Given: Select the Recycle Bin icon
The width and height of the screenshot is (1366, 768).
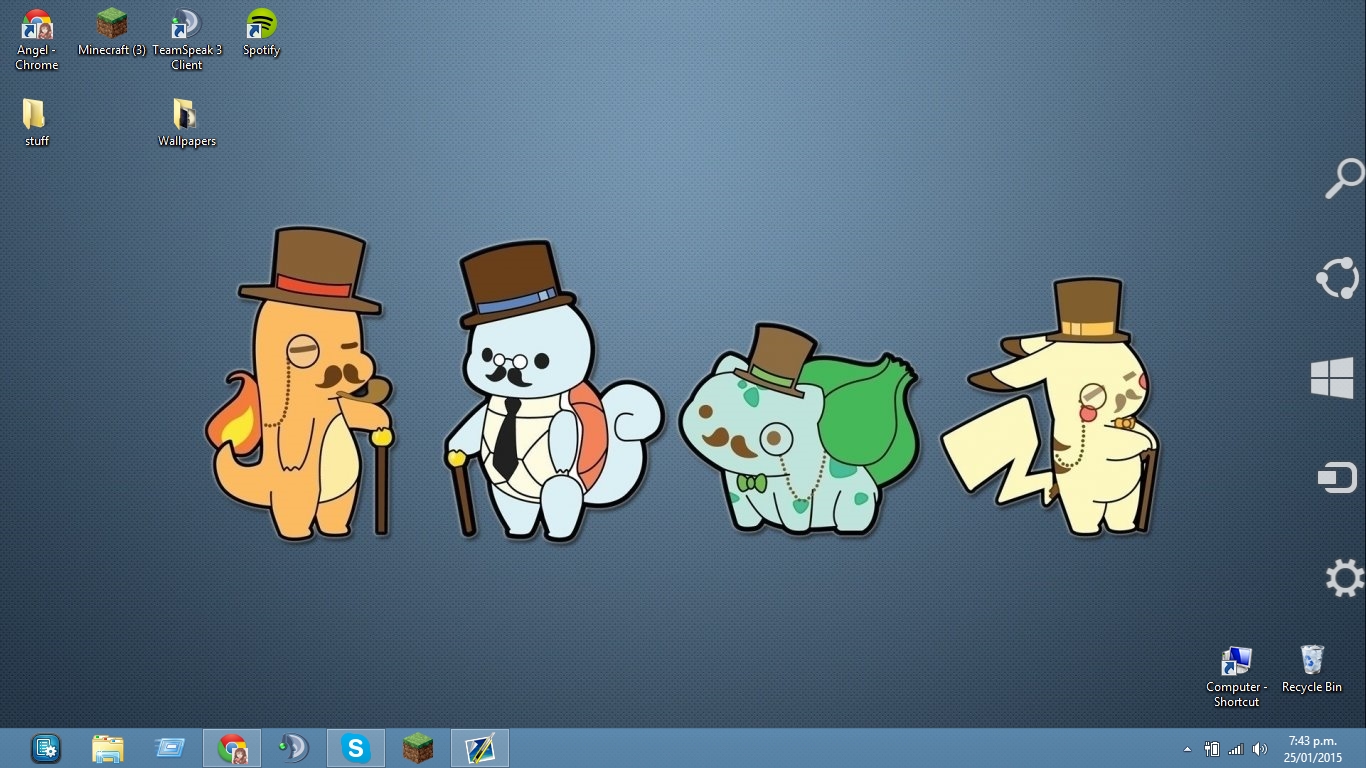Looking at the screenshot, I should point(1312,669).
